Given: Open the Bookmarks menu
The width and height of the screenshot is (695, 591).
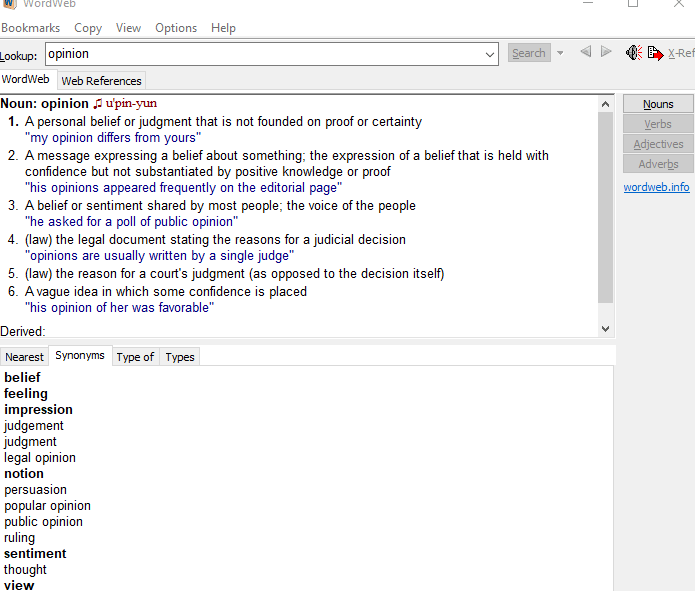Looking at the screenshot, I should tap(30, 28).
